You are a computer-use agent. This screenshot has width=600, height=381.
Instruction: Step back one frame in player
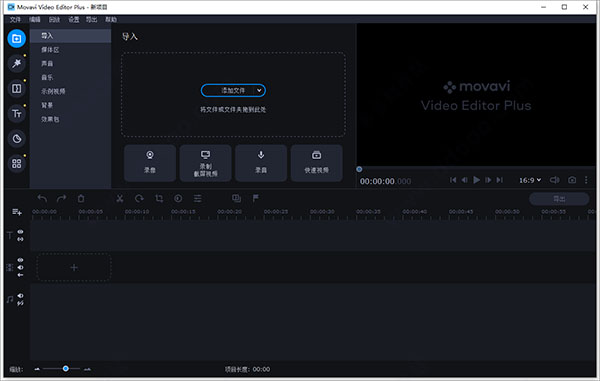(x=465, y=180)
